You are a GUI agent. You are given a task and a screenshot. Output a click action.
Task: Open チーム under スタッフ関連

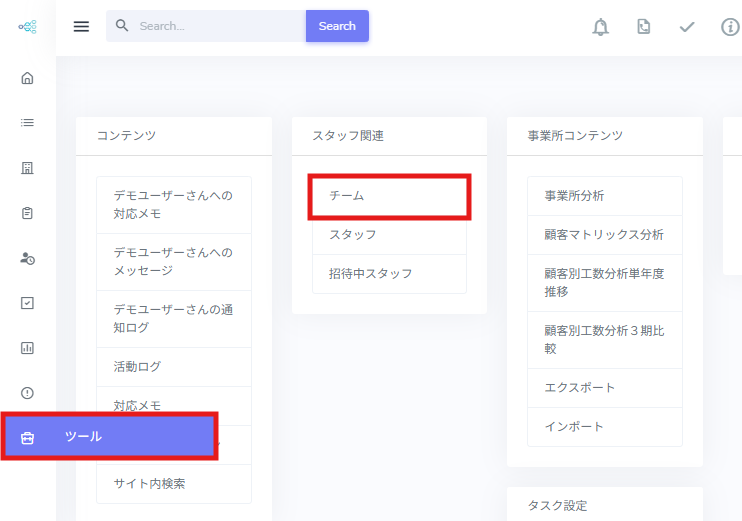[389, 196]
